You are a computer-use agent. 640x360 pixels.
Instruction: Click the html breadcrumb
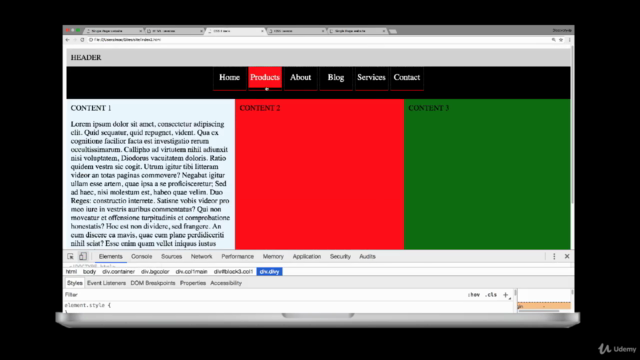[71, 271]
